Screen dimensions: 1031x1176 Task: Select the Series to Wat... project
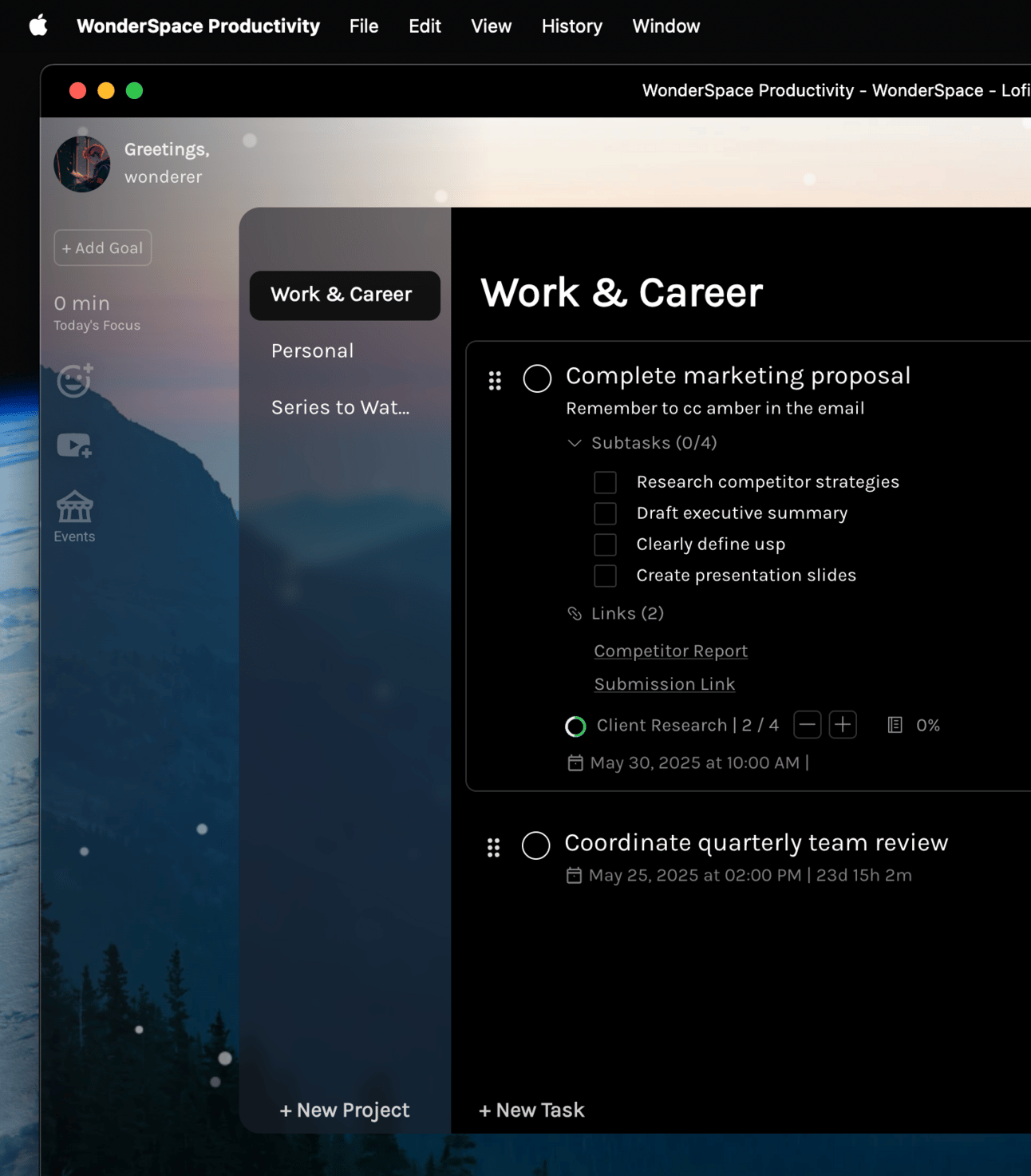point(340,407)
